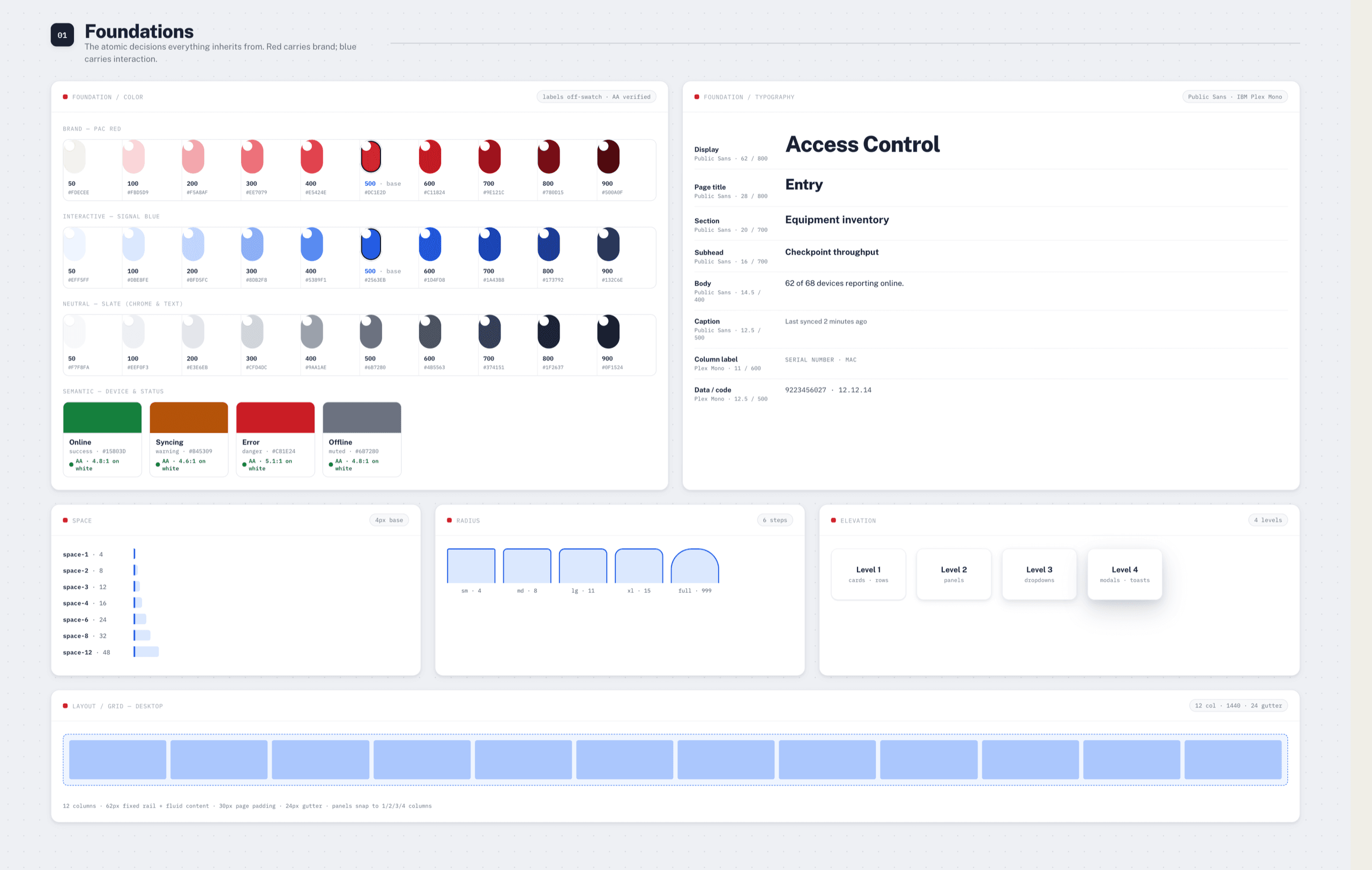The image size is (1372, 870).
Task: Click the '4 levels' elevation badge
Action: [1267, 520]
